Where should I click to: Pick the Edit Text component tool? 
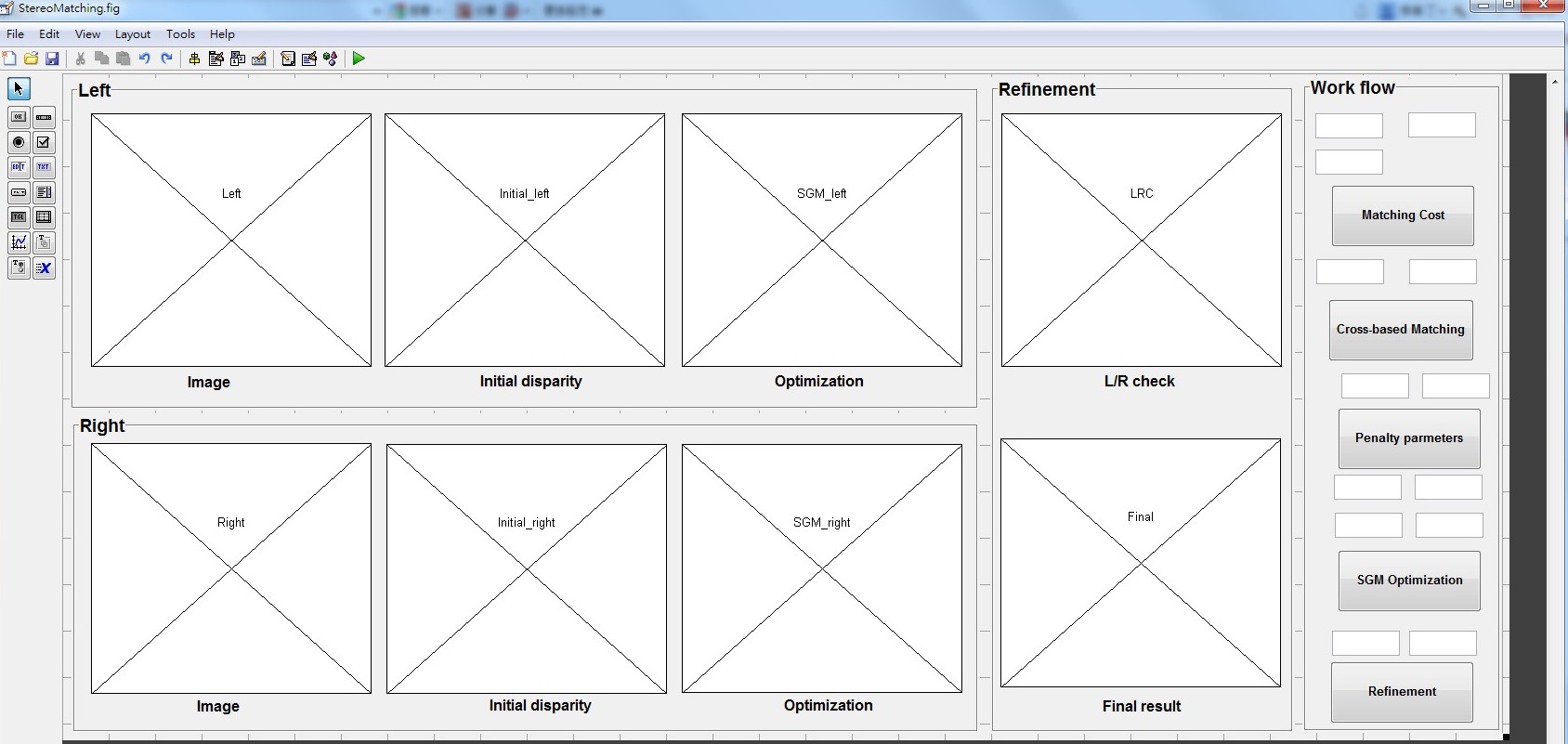pos(19,167)
